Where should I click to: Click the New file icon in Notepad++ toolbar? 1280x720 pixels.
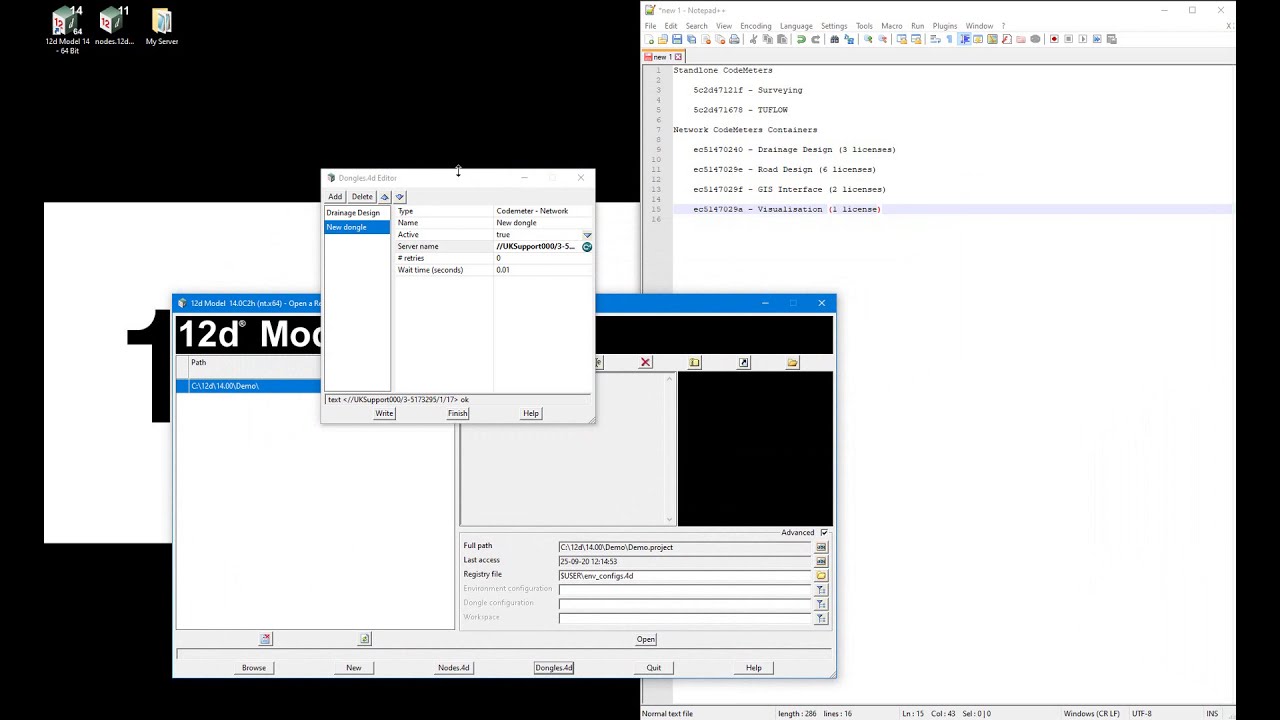tap(648, 39)
